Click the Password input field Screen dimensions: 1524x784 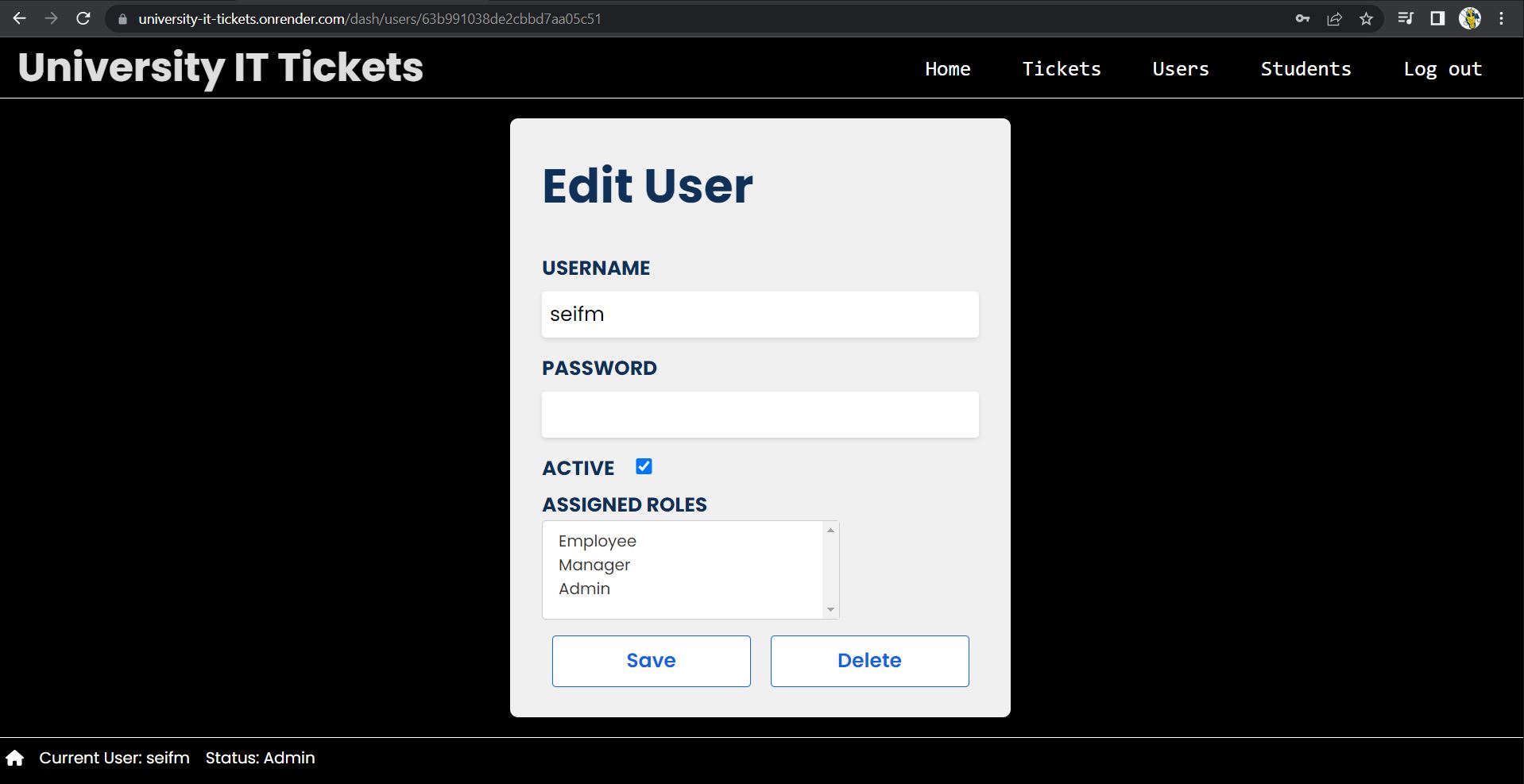[x=760, y=414]
